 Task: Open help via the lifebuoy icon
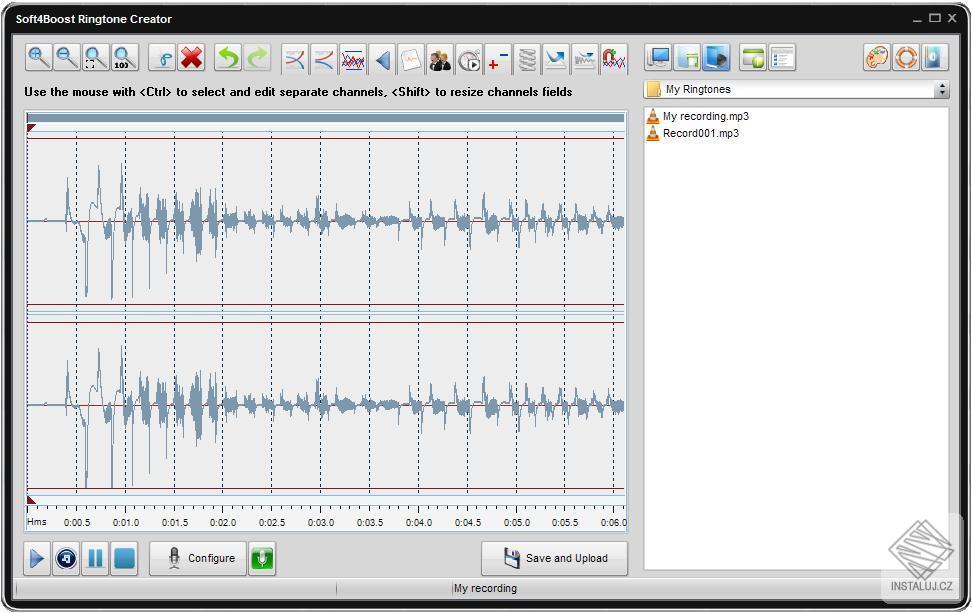click(x=906, y=58)
